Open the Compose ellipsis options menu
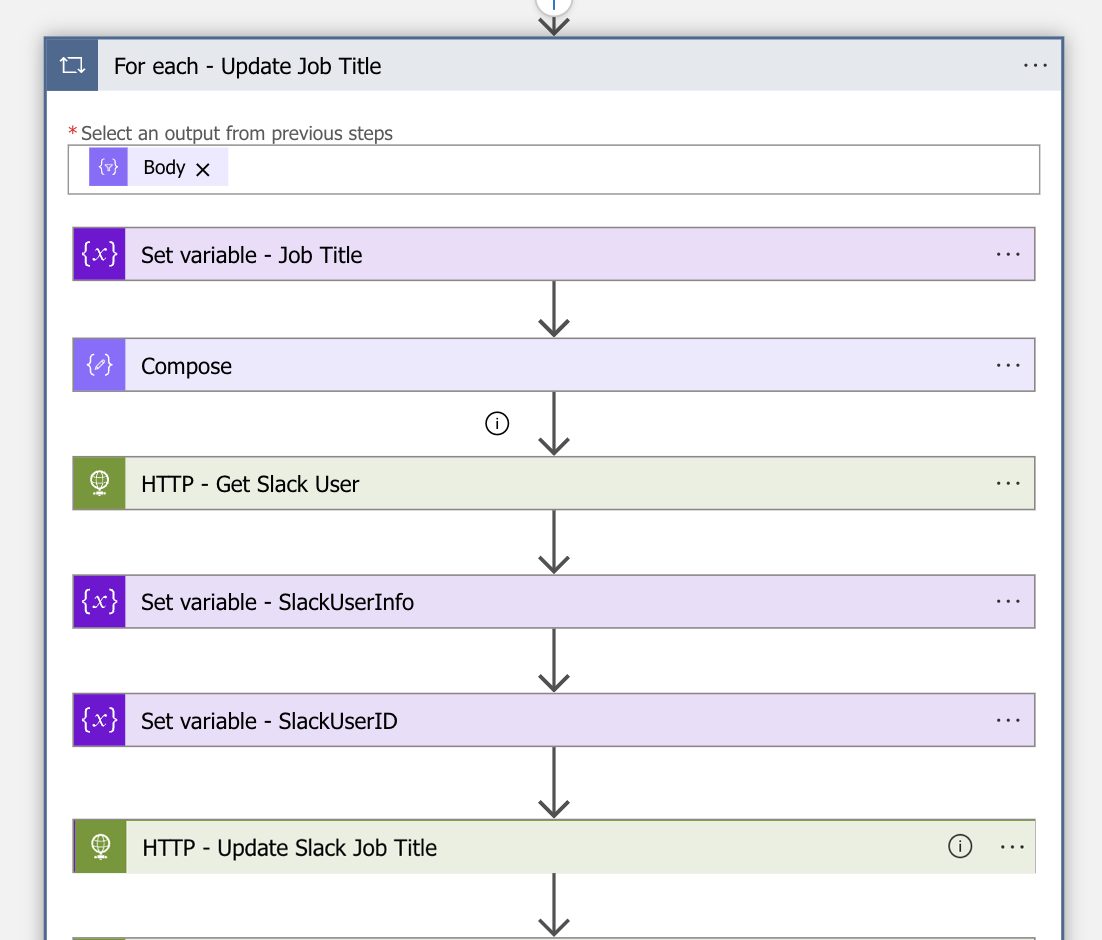 [x=1008, y=365]
